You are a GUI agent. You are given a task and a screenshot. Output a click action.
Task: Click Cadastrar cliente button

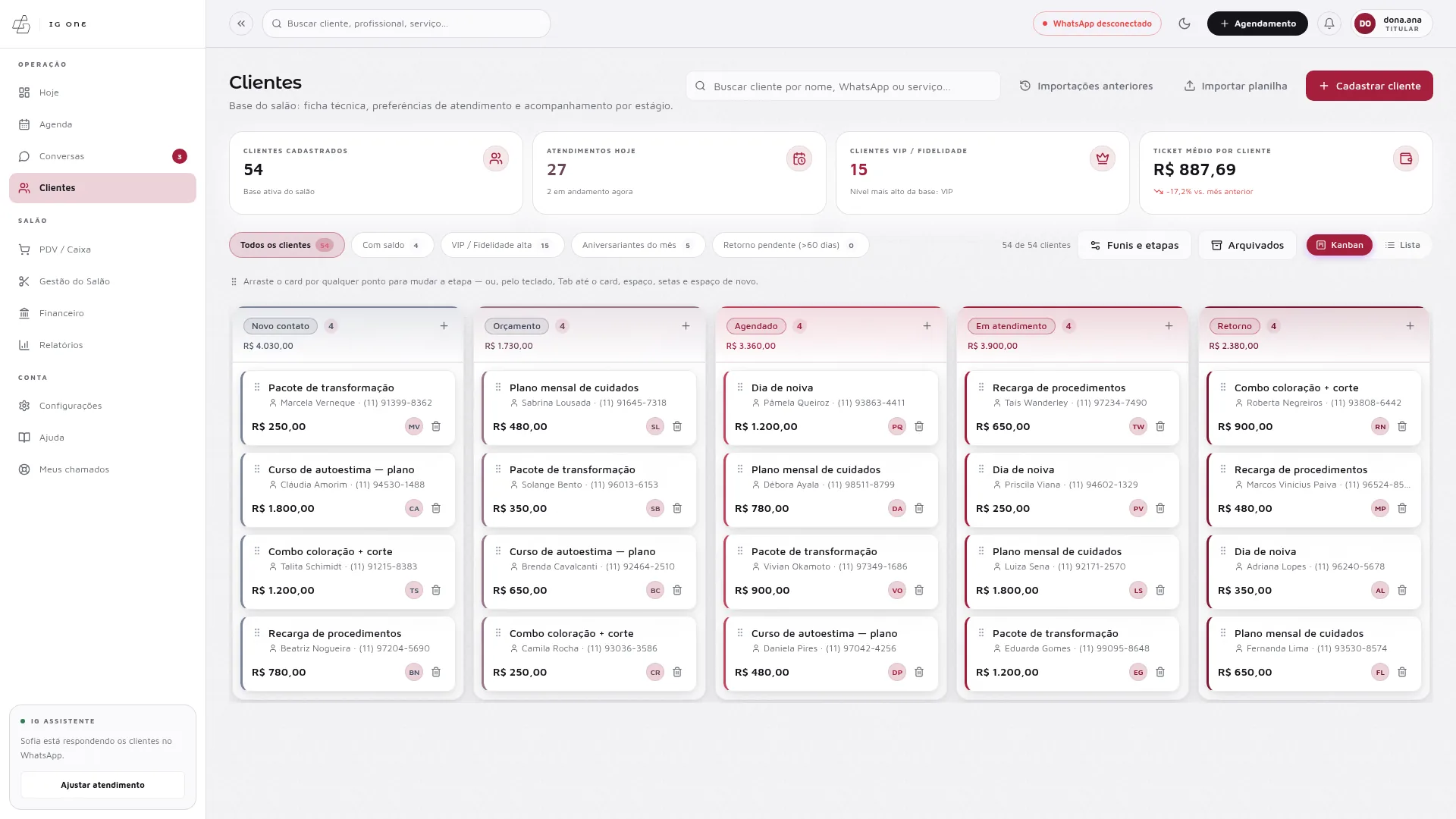coord(1370,86)
